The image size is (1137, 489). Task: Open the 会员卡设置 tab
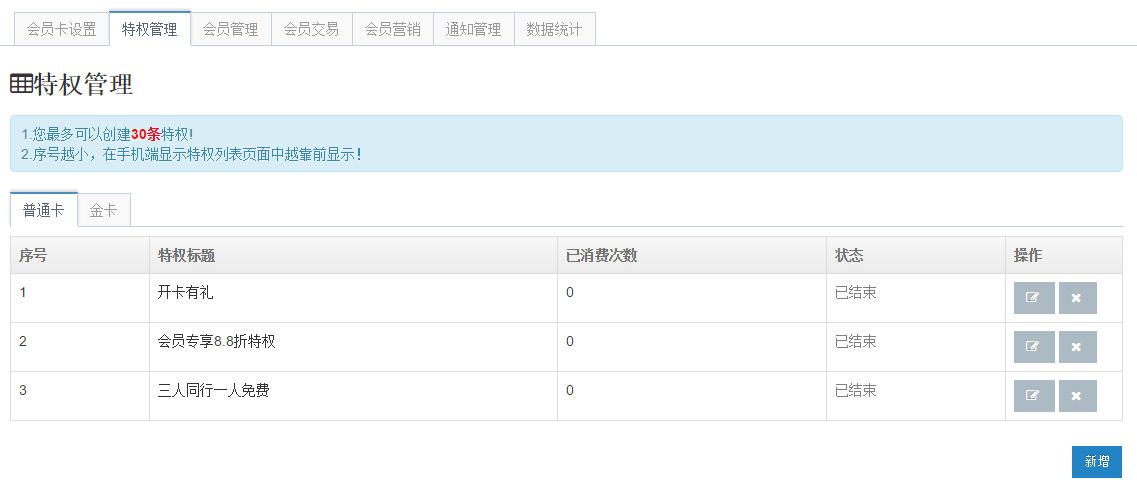click(x=62, y=29)
